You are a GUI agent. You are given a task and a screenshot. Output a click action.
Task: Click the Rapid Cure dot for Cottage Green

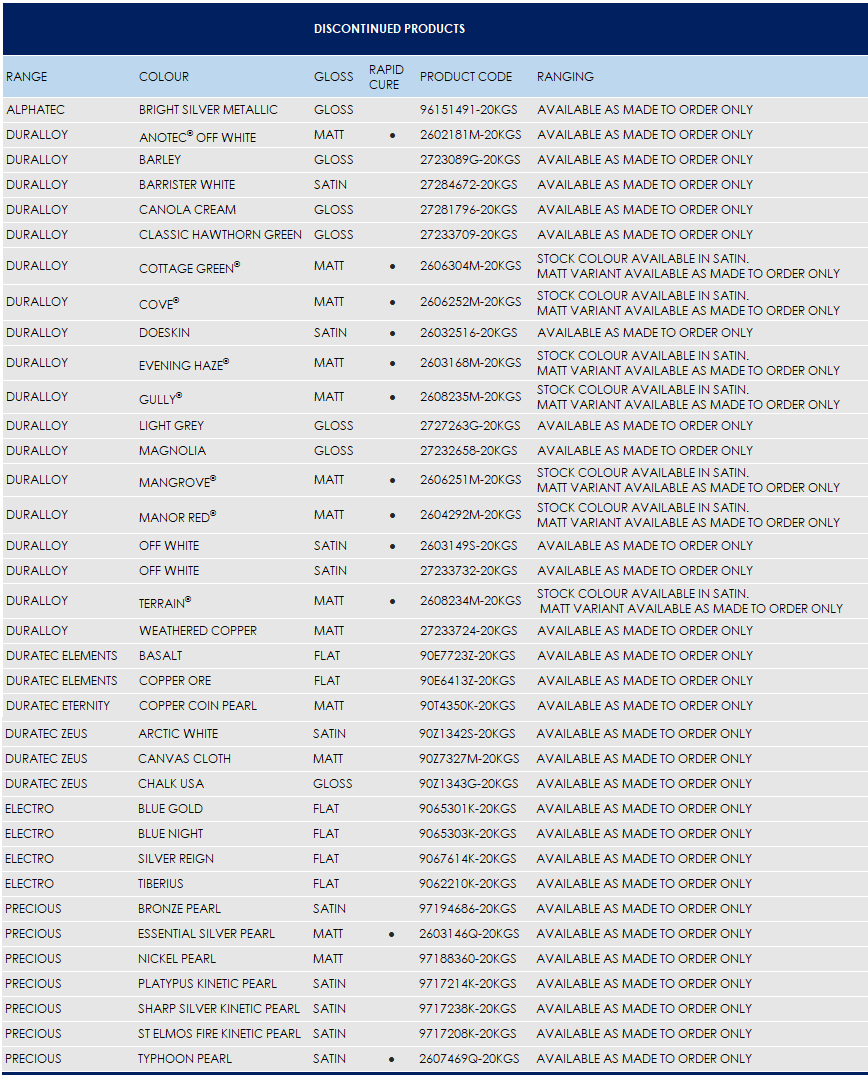392,267
